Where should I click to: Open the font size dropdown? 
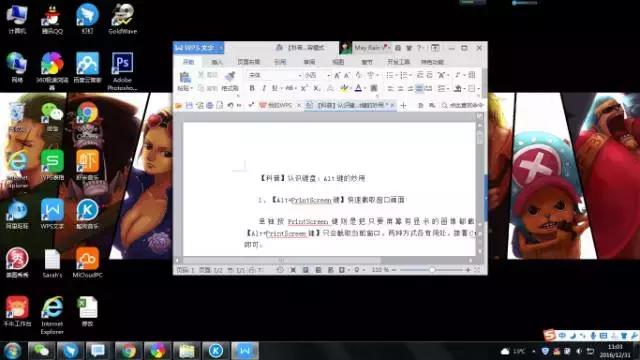329,76
